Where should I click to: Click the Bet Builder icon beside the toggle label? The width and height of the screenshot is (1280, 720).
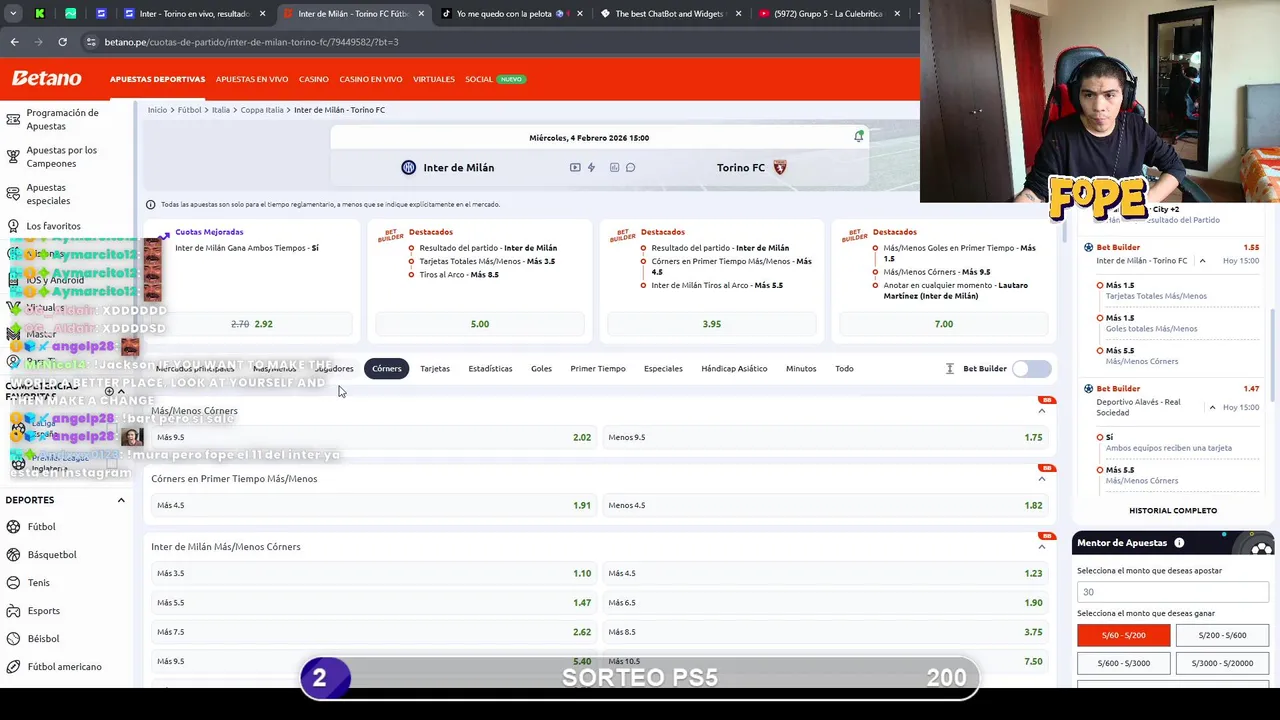(x=950, y=369)
